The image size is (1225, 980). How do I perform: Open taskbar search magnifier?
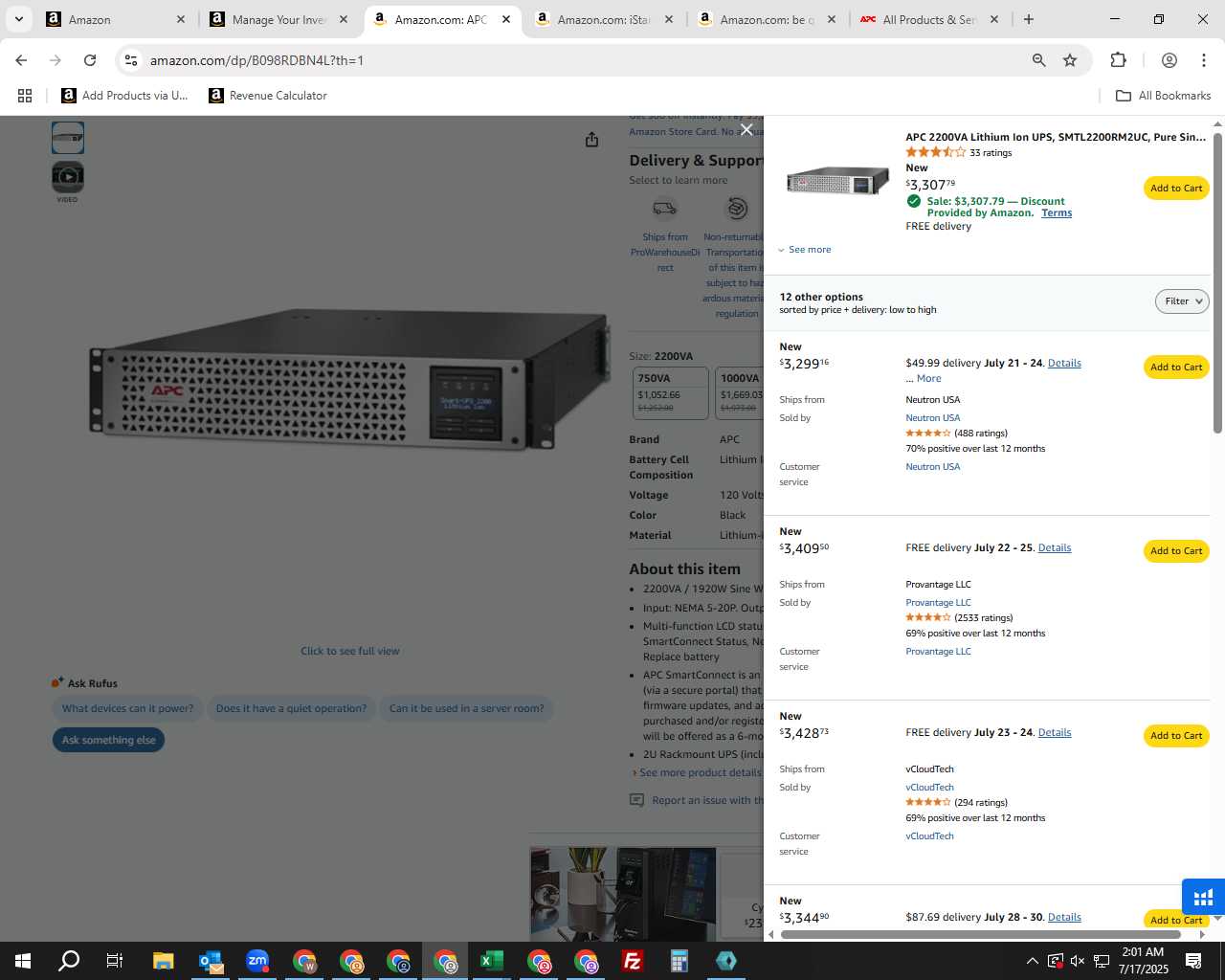click(69, 961)
